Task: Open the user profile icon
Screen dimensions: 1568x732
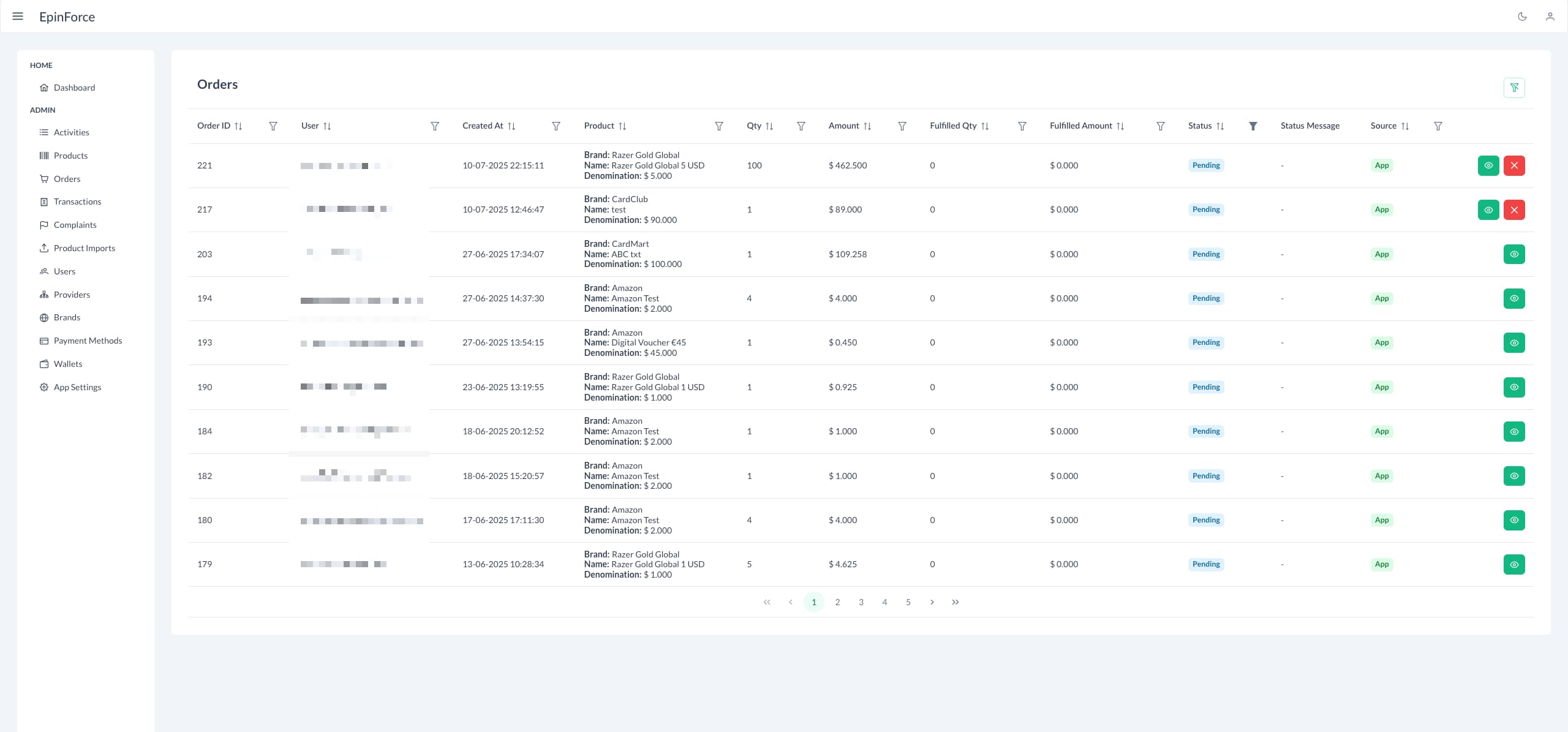Action: click(1550, 17)
